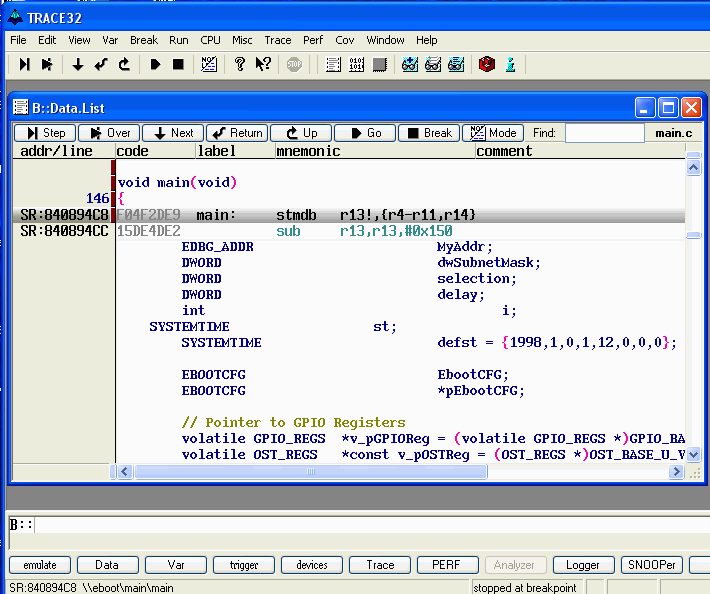Open register chip icon in toolbar
This screenshot has height=594, width=710.
pos(379,65)
